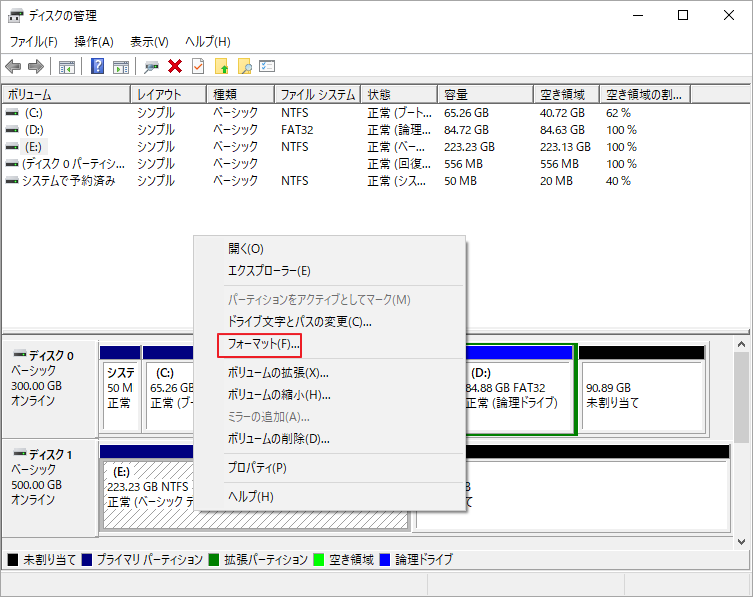The height and width of the screenshot is (597, 753).
Task: Sort by 空き領域 column header
Action: click(567, 95)
